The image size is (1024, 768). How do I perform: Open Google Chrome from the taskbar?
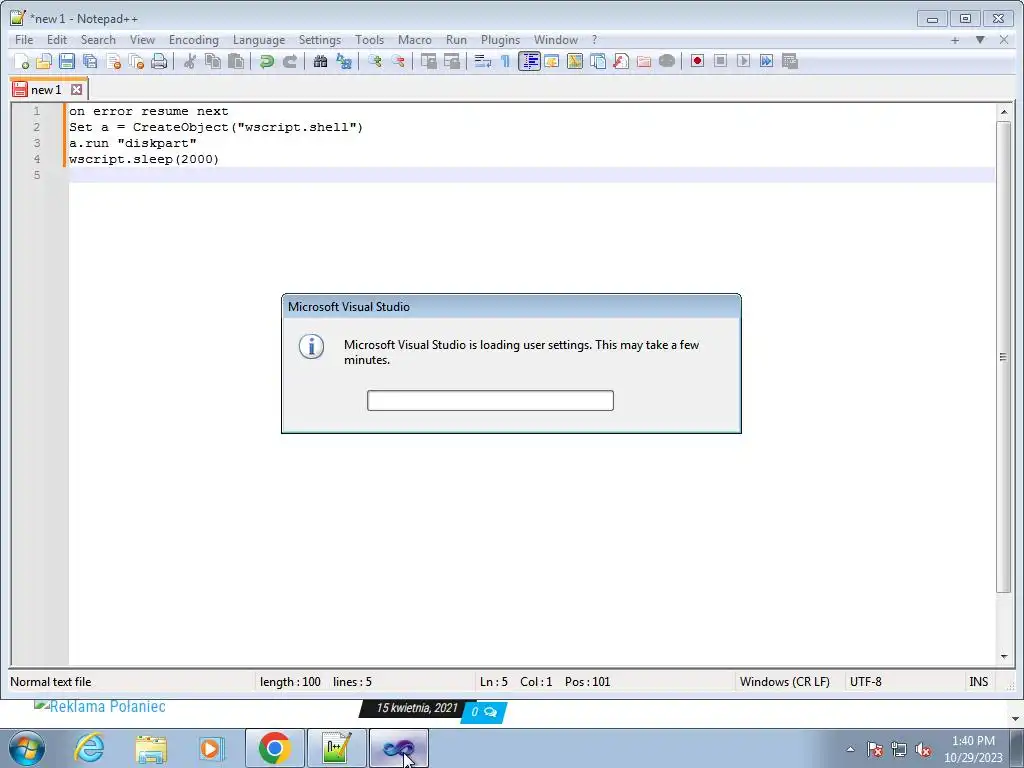(x=274, y=748)
